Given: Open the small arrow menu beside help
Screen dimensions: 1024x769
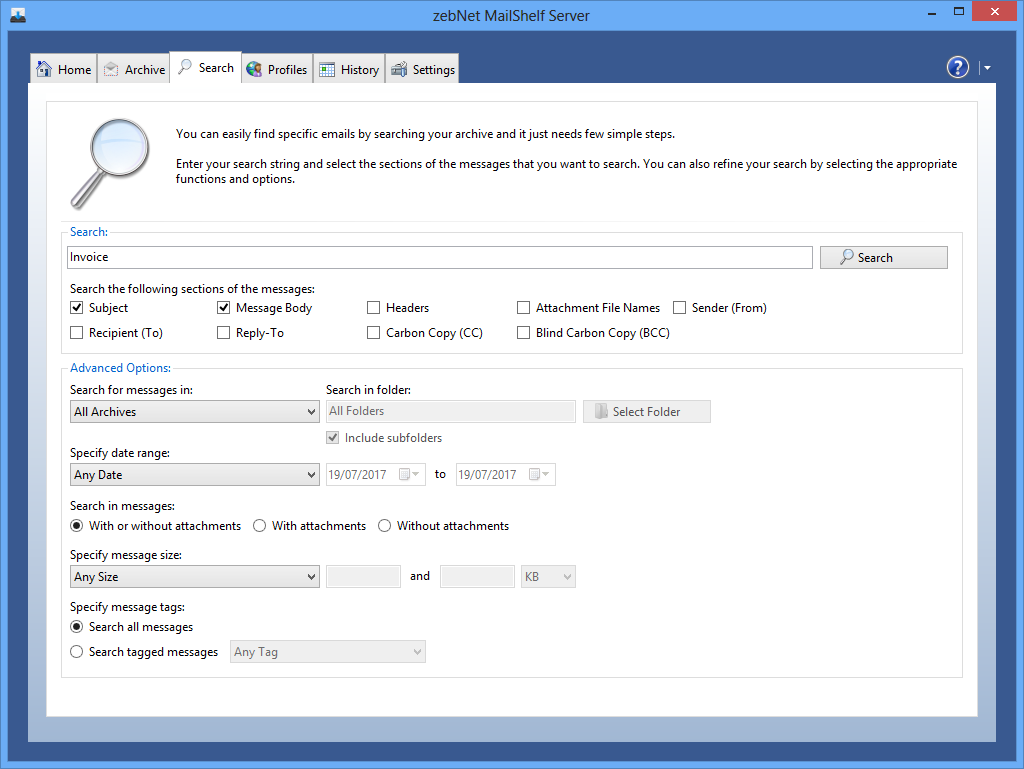Looking at the screenshot, I should click(x=987, y=68).
